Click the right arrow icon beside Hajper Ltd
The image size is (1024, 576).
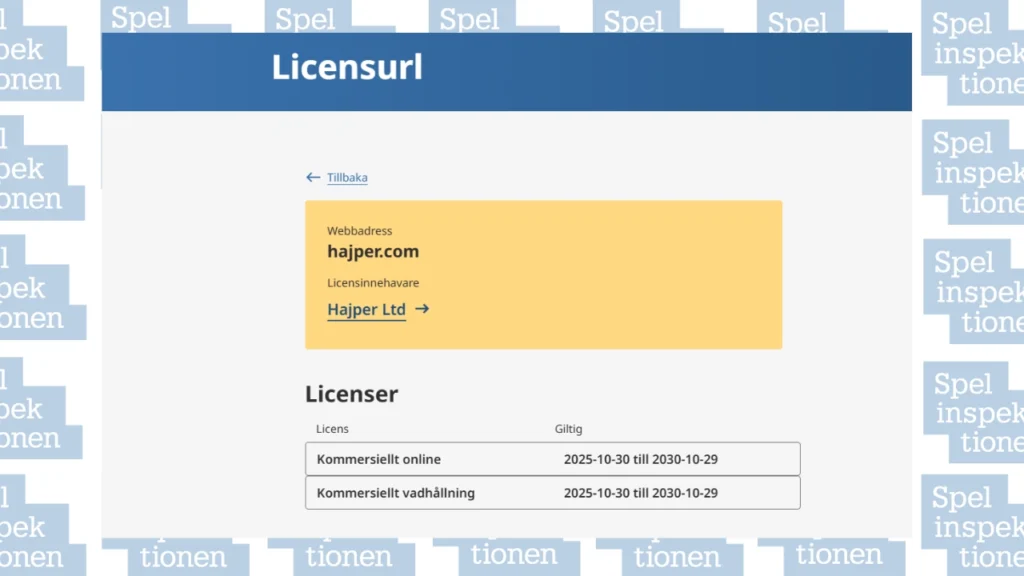pos(421,309)
